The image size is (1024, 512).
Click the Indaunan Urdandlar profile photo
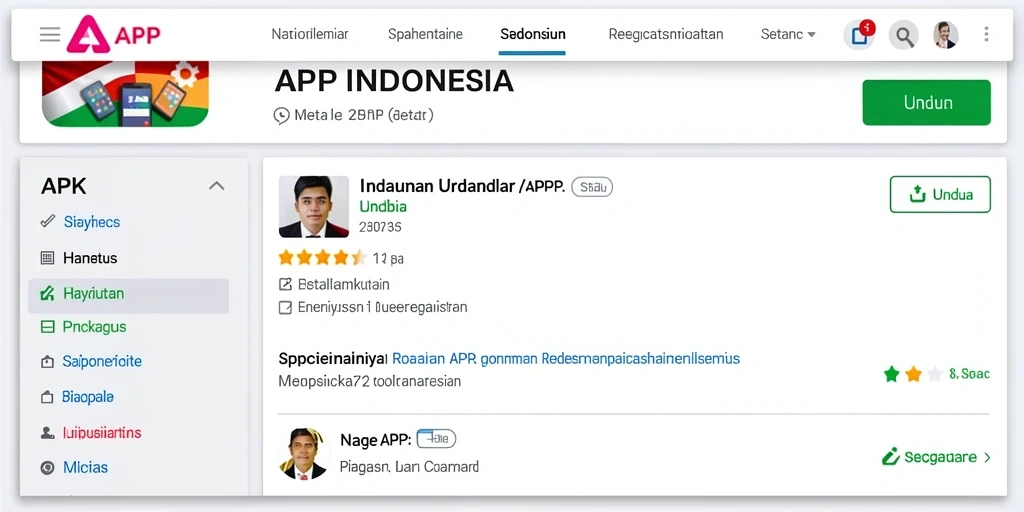point(313,206)
